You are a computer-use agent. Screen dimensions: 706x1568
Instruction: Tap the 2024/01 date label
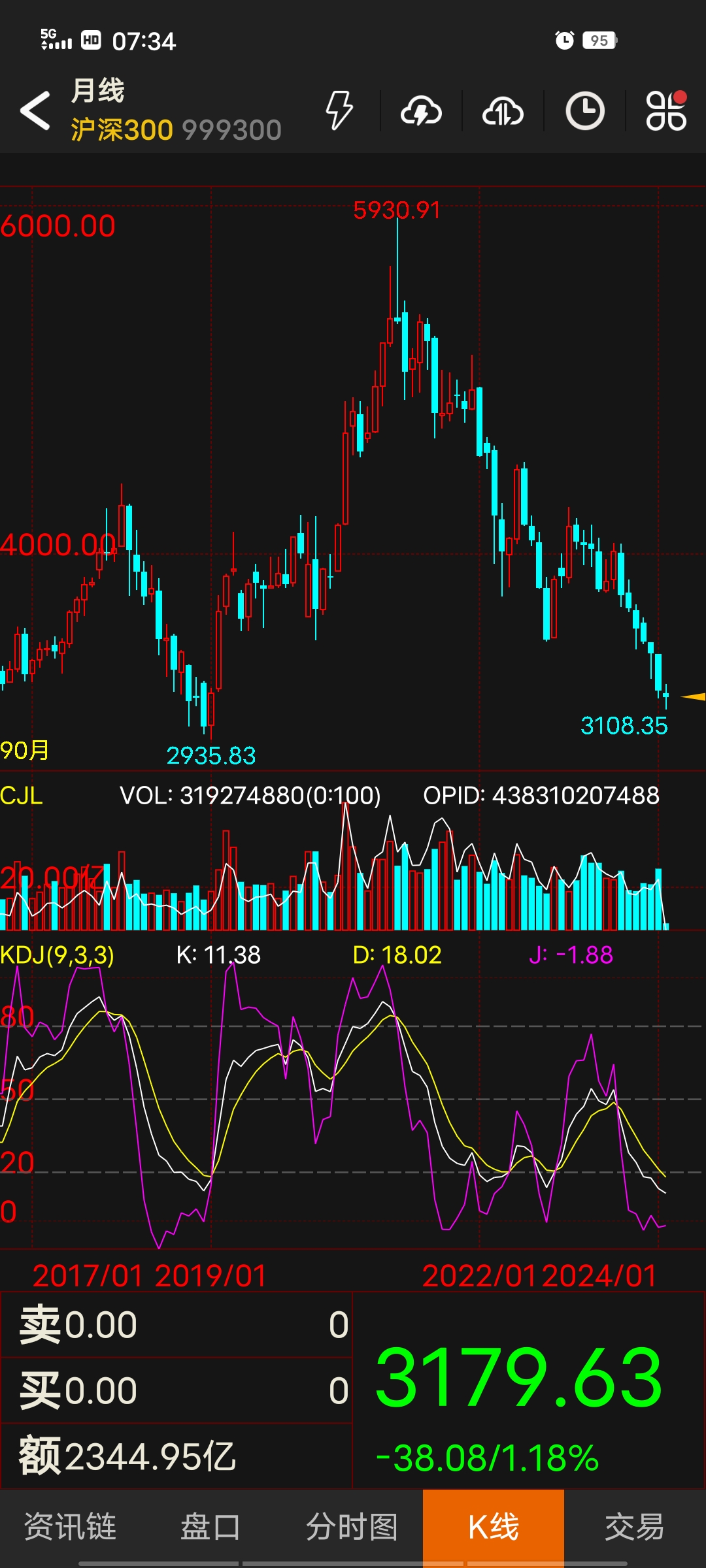click(599, 1276)
